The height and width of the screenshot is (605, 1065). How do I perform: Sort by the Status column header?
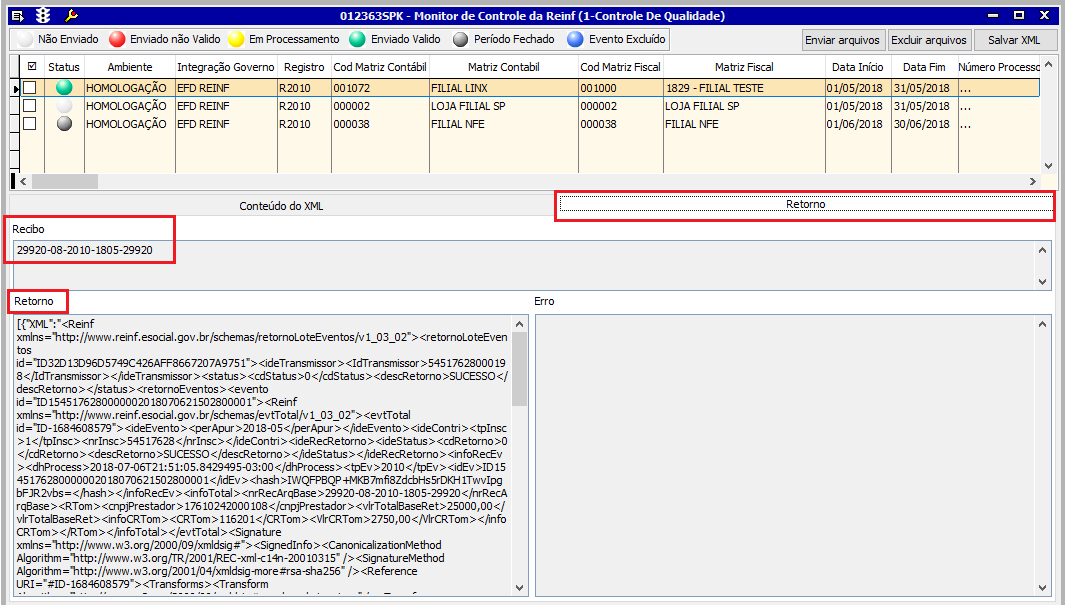pyautogui.click(x=64, y=67)
